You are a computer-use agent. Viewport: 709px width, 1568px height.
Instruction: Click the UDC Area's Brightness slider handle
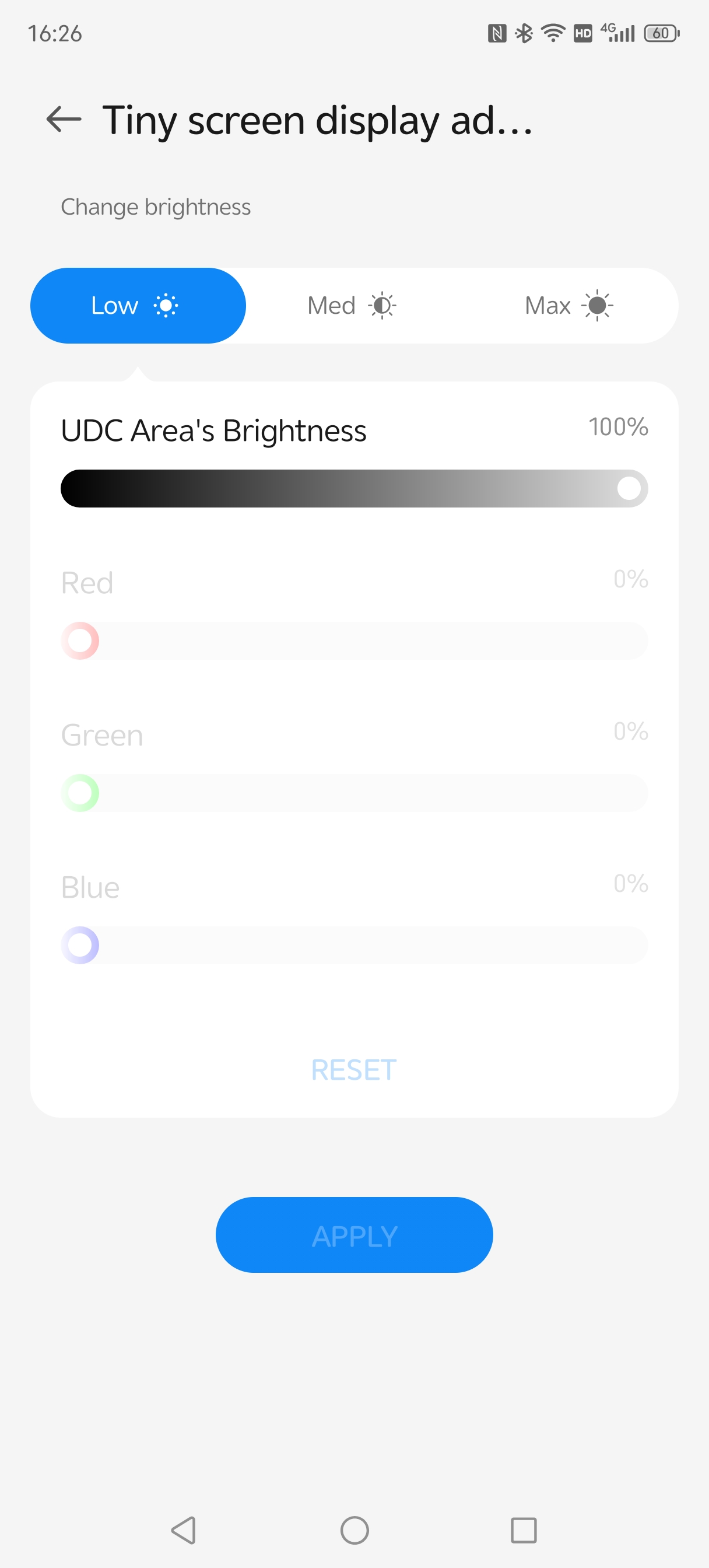click(x=629, y=488)
